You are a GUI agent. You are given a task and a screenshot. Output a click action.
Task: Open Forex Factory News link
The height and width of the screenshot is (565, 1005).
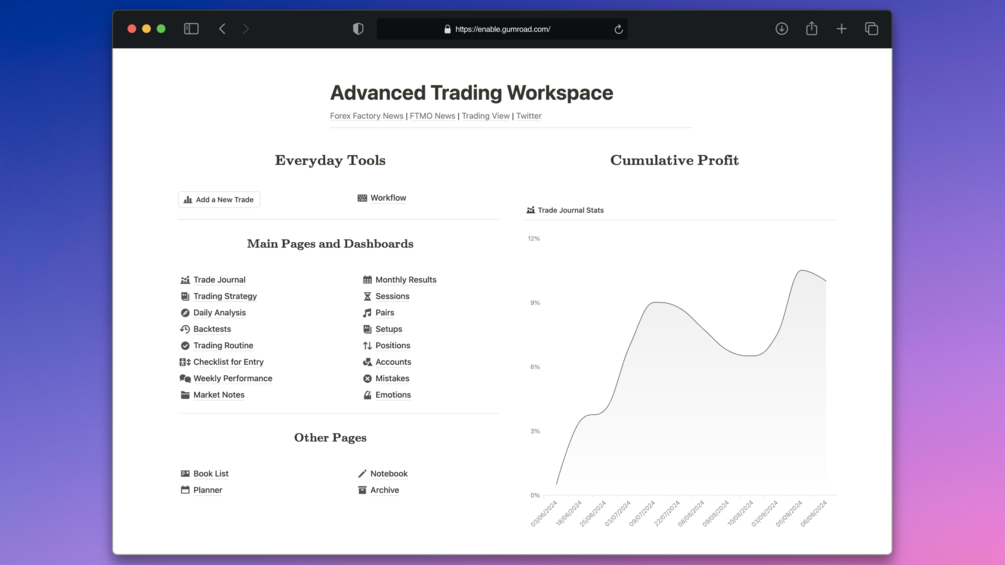tap(367, 116)
